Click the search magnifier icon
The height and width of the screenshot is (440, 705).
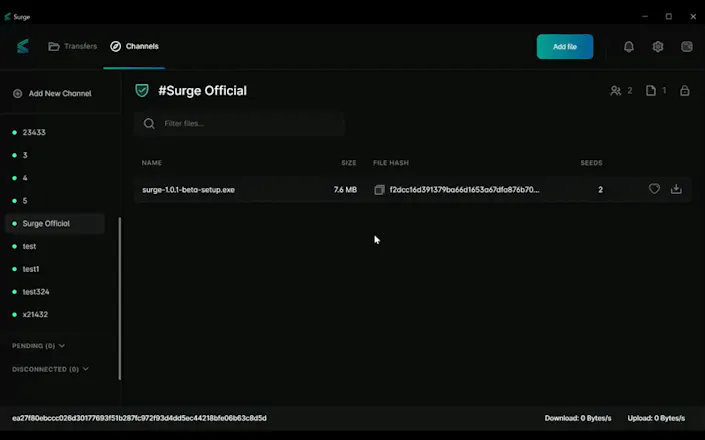149,124
